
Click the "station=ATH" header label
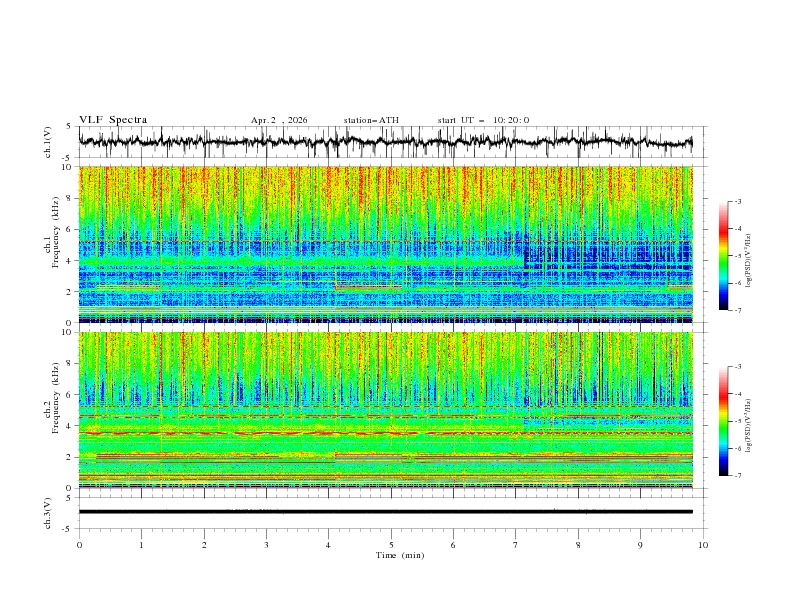(371, 120)
